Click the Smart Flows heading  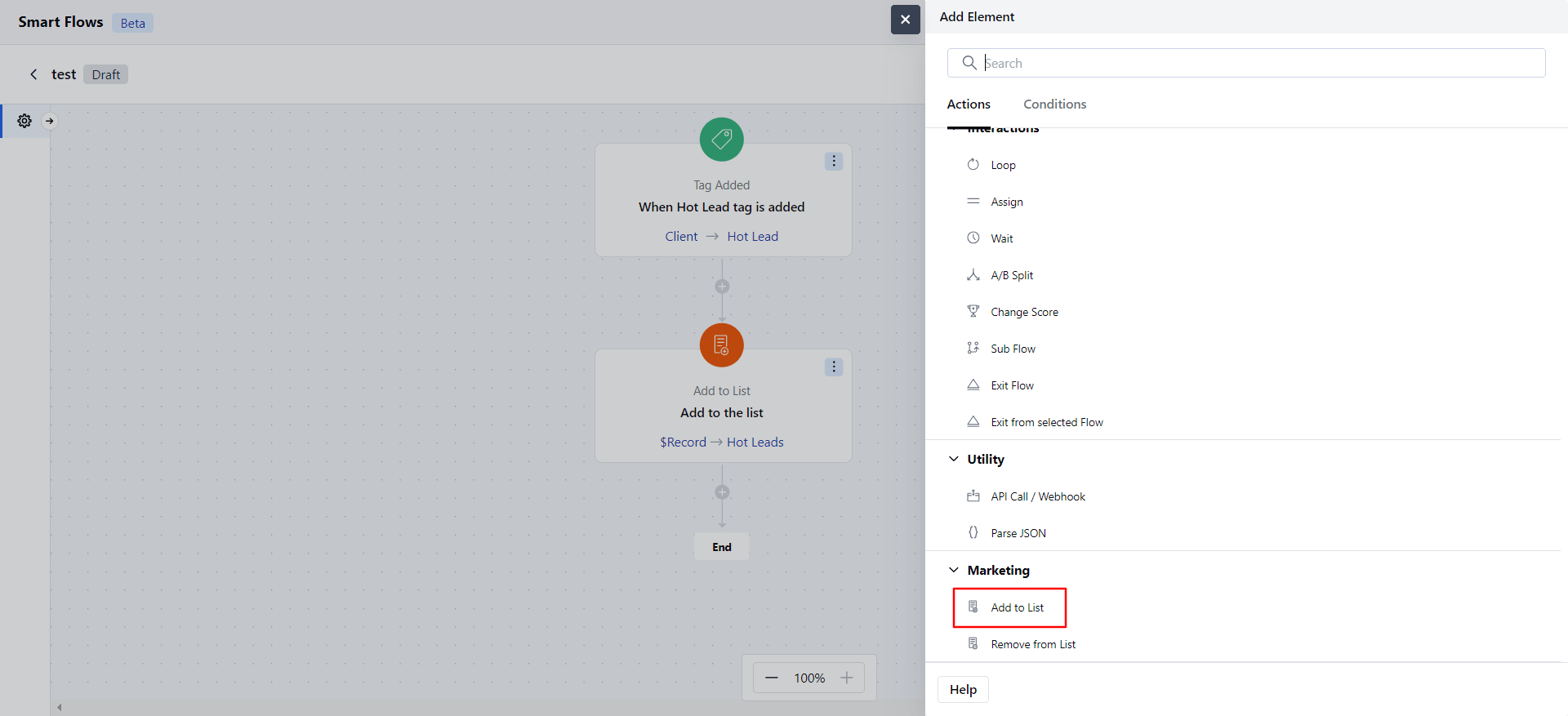coord(60,22)
